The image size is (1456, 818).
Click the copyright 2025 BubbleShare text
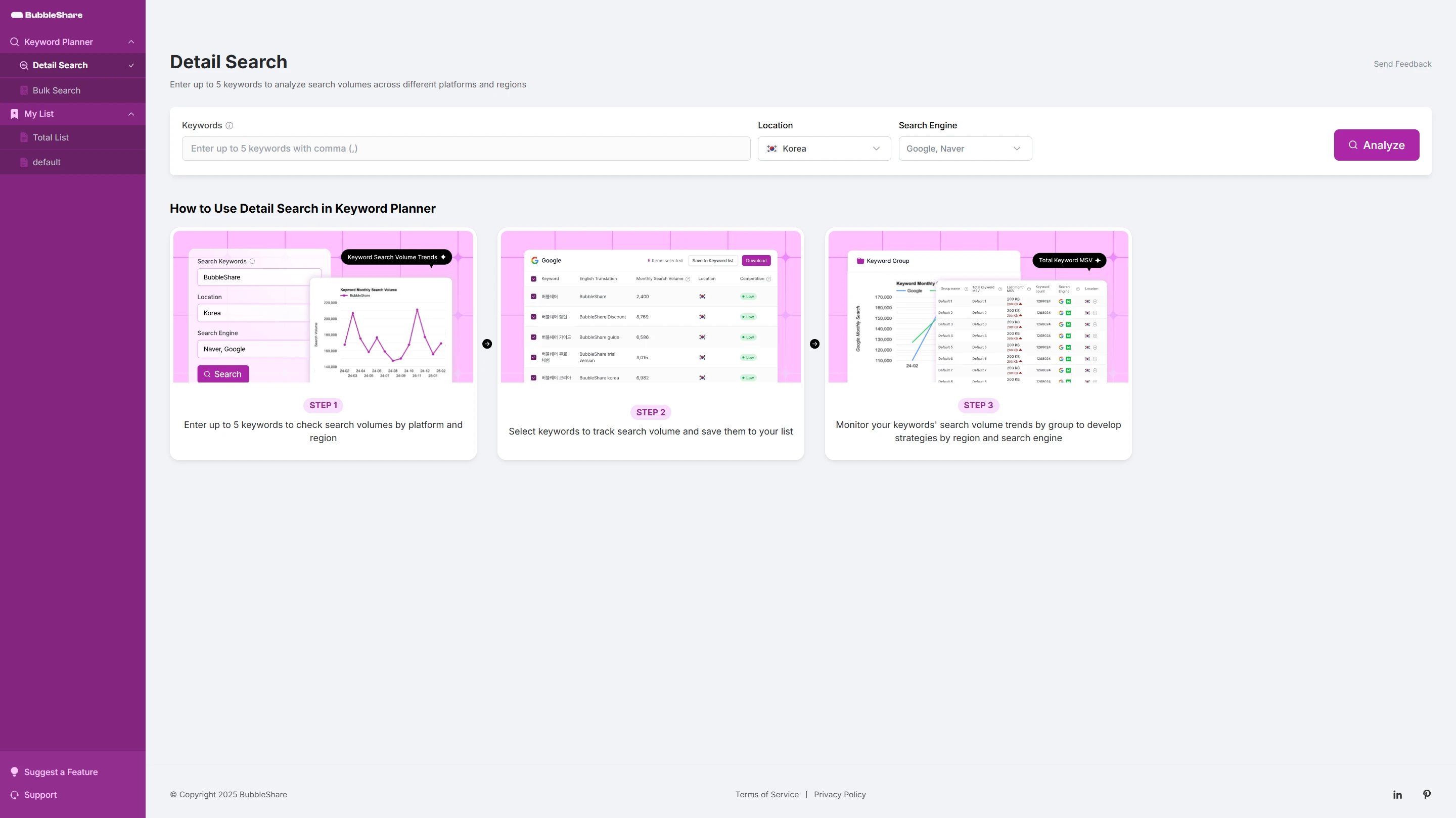coord(229,794)
